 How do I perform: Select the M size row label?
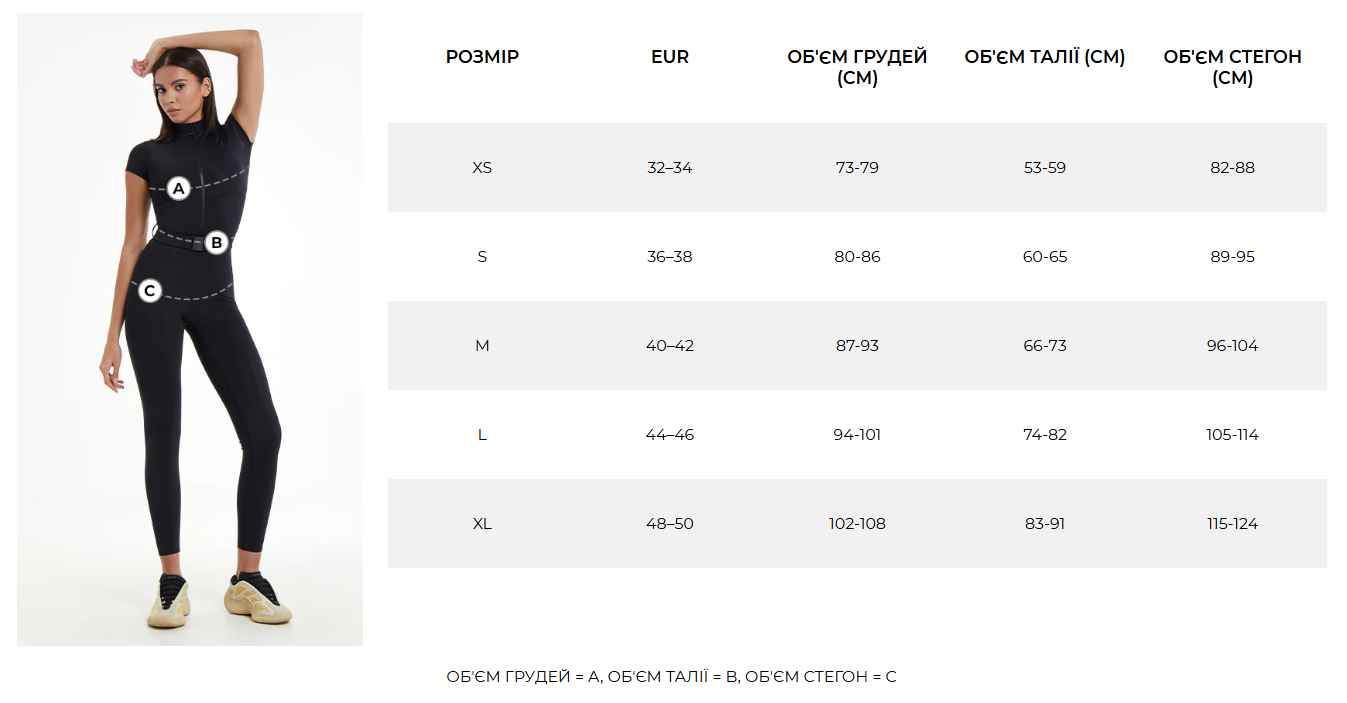pos(482,346)
